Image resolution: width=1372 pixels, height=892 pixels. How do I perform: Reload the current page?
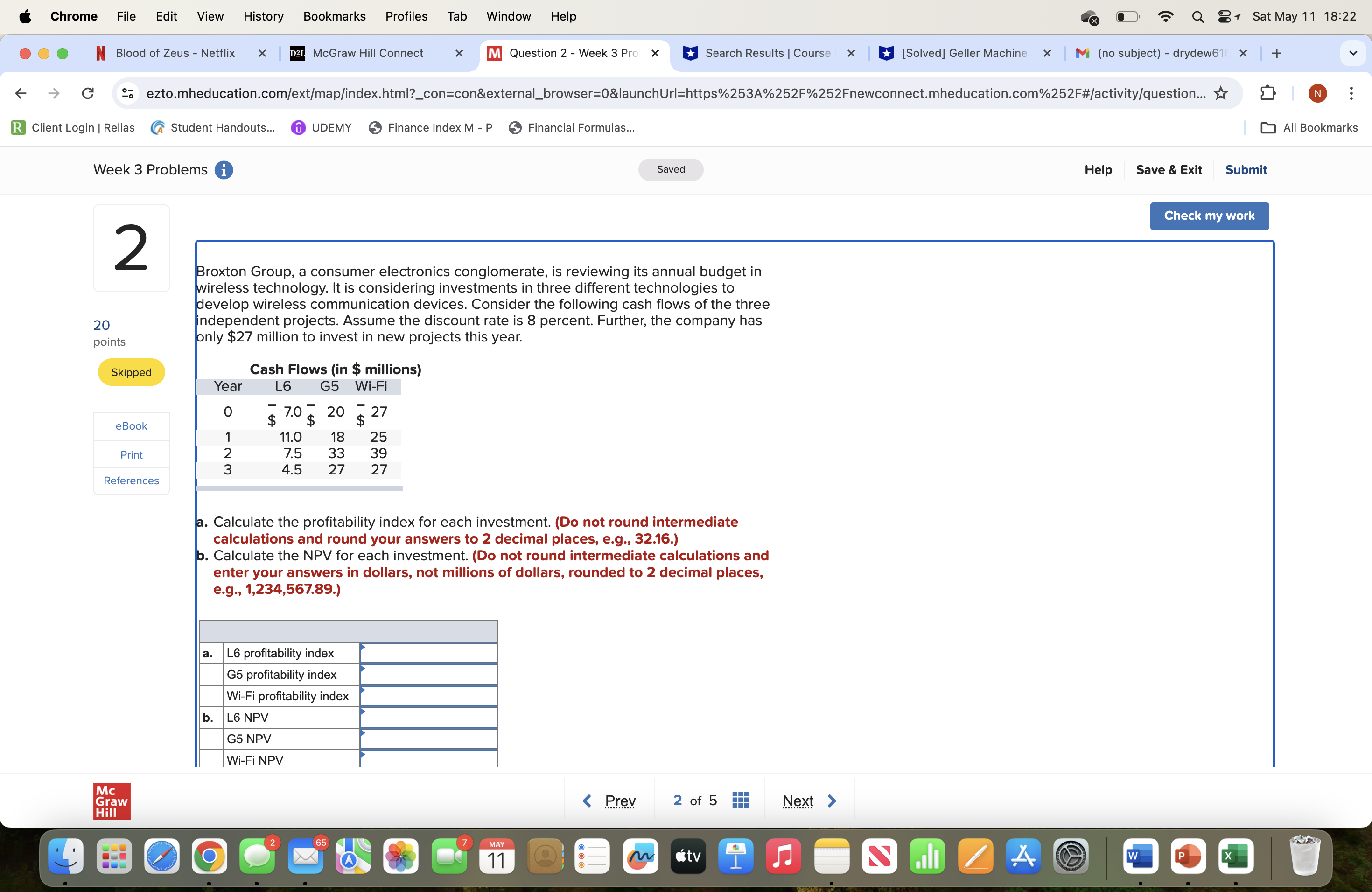[x=87, y=93]
